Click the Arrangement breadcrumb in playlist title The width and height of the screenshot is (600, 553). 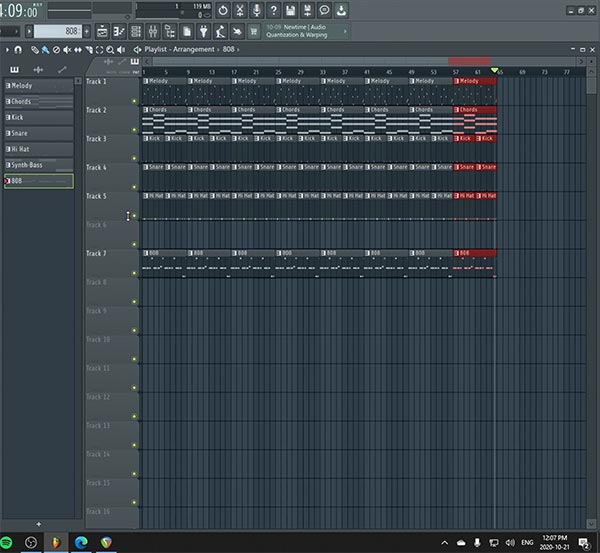click(194, 49)
